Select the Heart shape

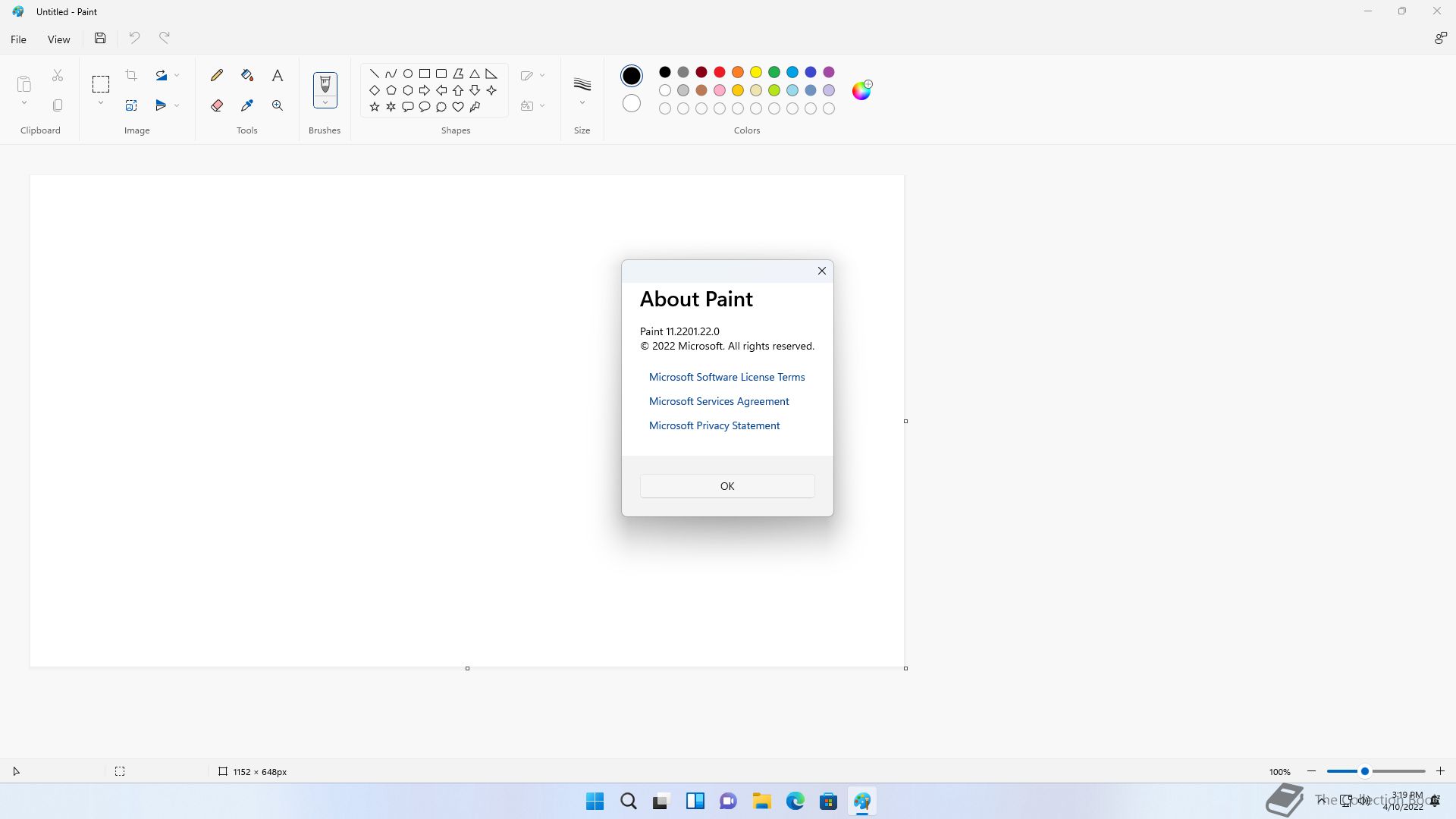[x=458, y=107]
